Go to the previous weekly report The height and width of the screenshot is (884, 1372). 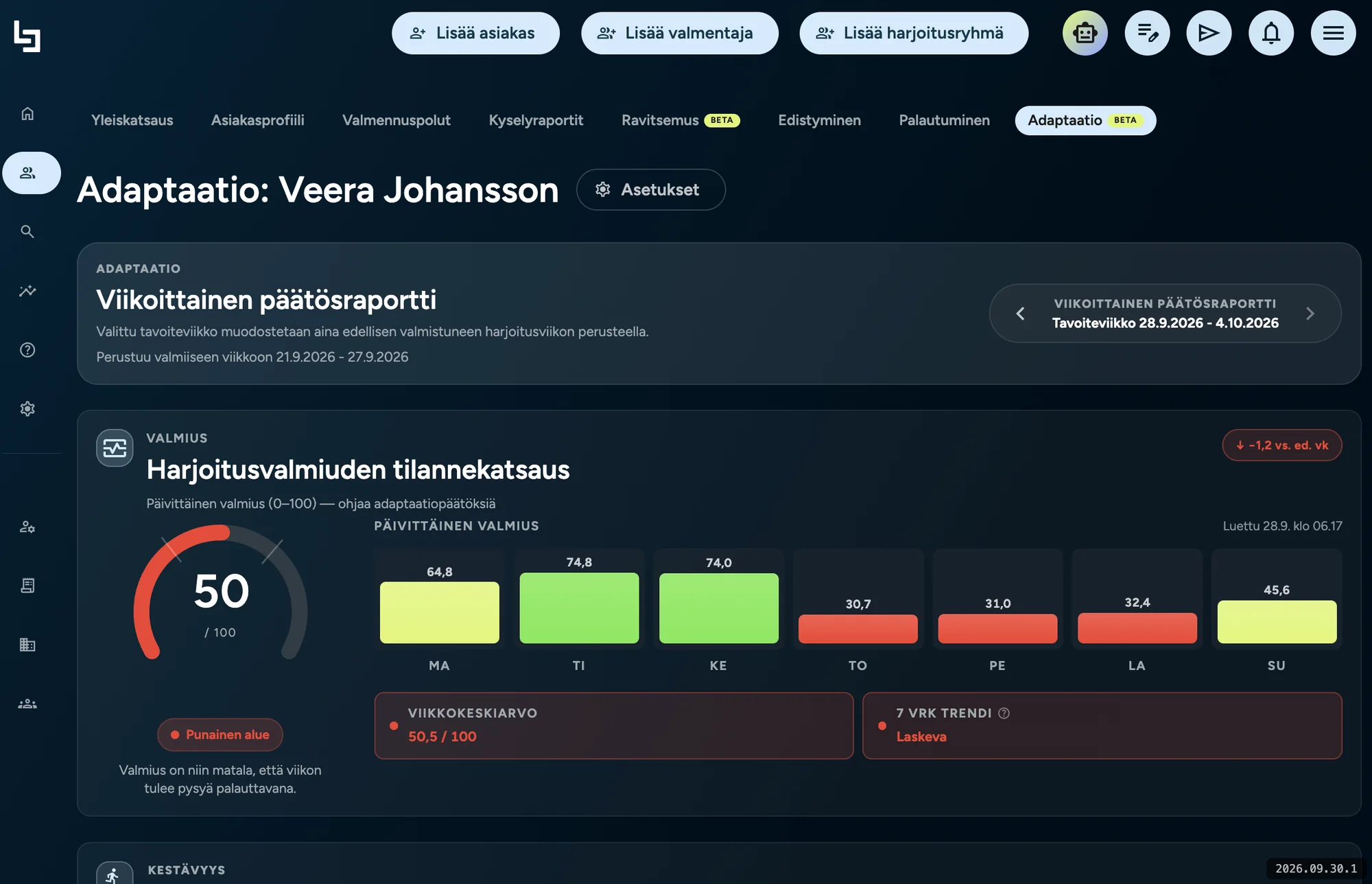tap(1020, 314)
